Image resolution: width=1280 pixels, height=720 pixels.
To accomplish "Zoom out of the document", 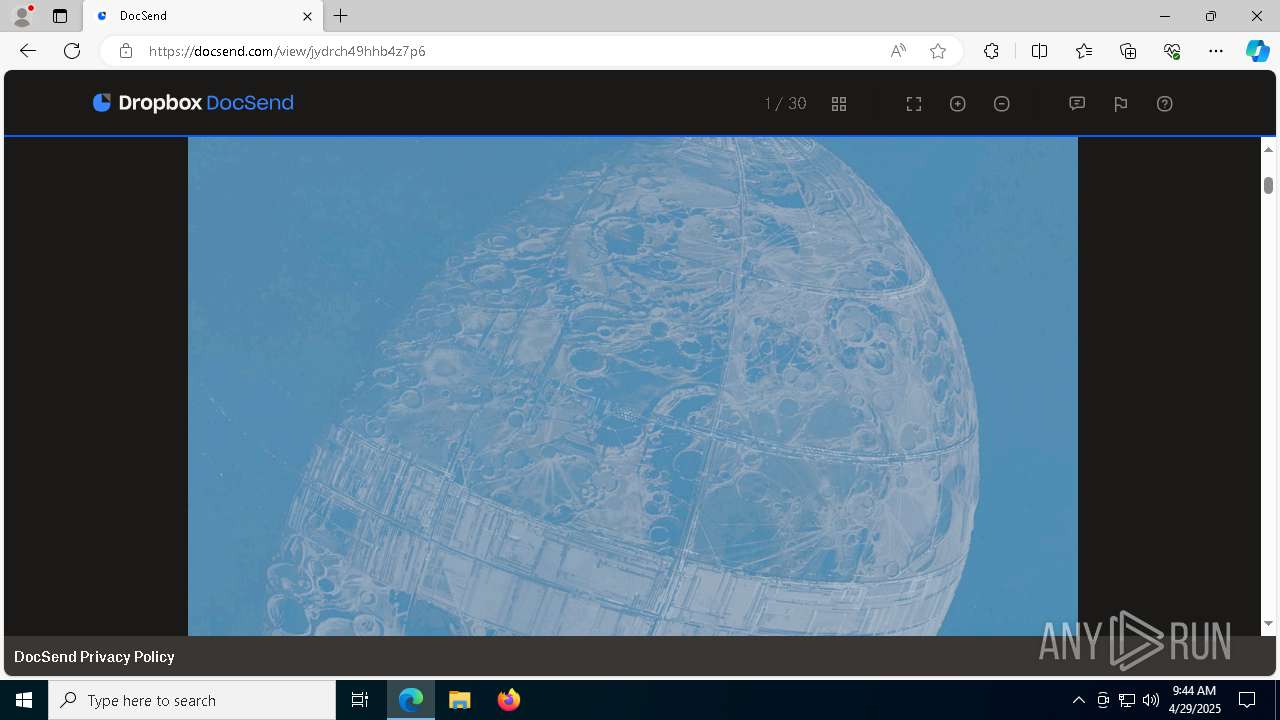I will click(x=1002, y=104).
